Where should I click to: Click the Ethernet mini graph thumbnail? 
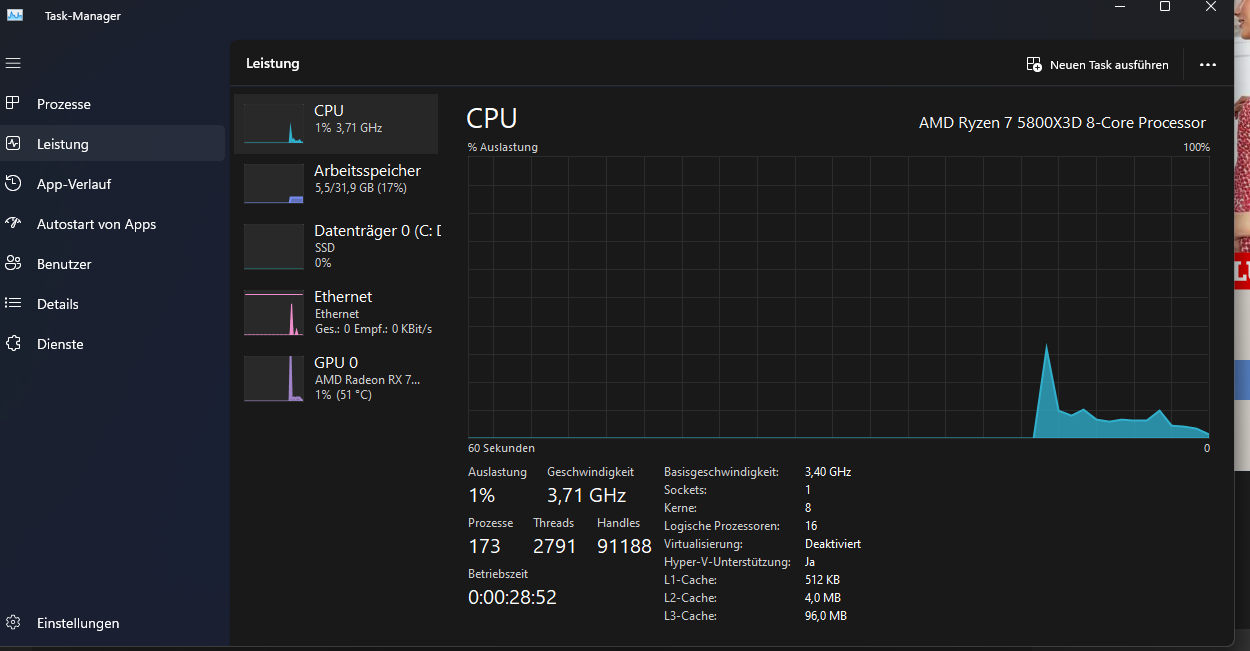(274, 313)
